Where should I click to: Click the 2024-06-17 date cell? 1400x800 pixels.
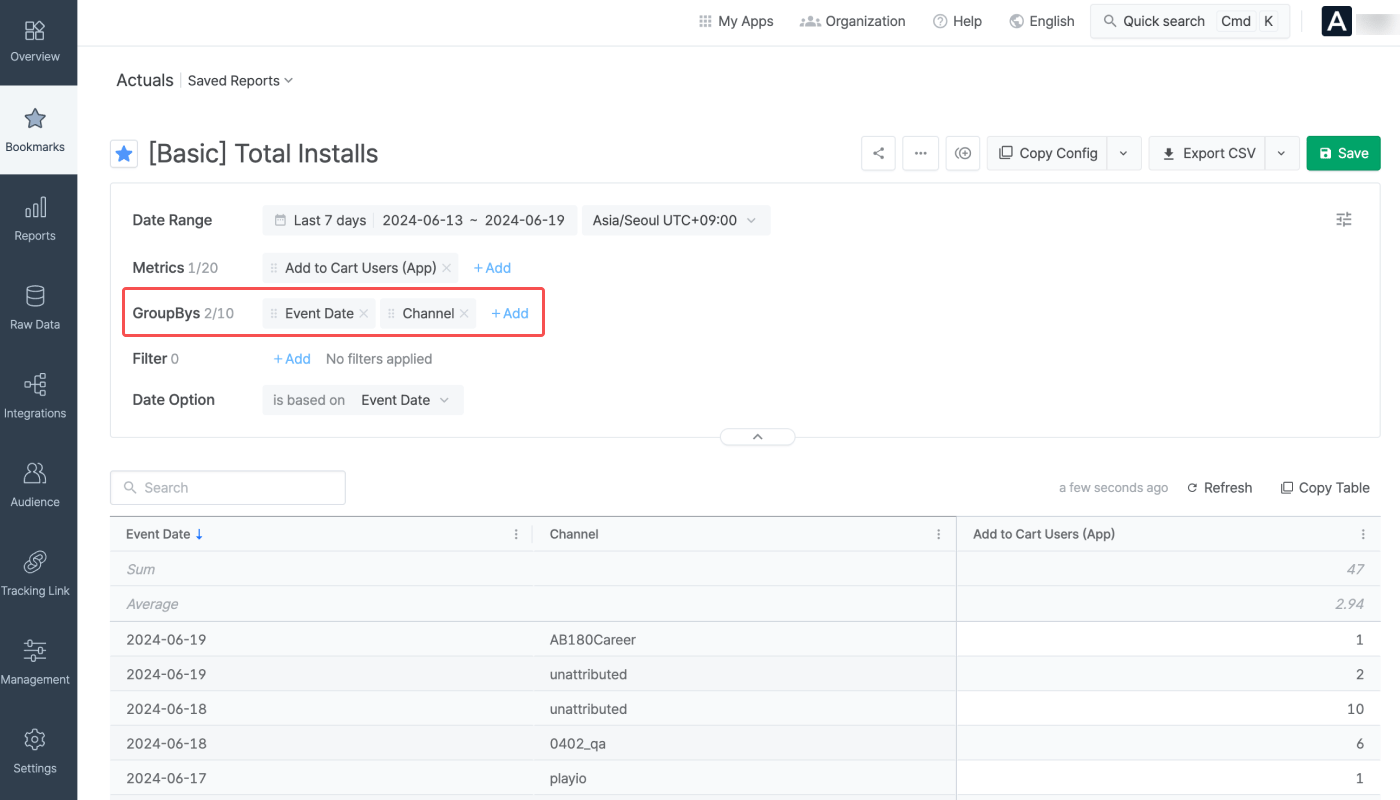coord(166,778)
